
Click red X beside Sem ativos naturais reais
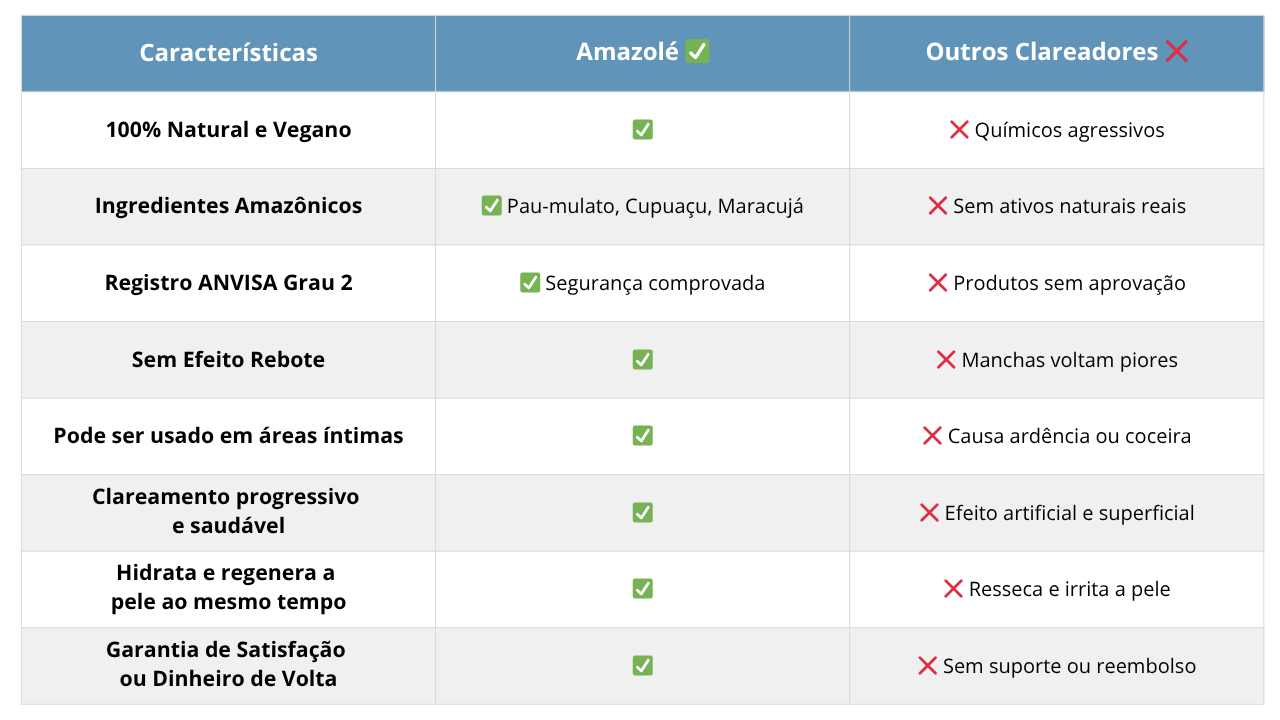pos(938,206)
